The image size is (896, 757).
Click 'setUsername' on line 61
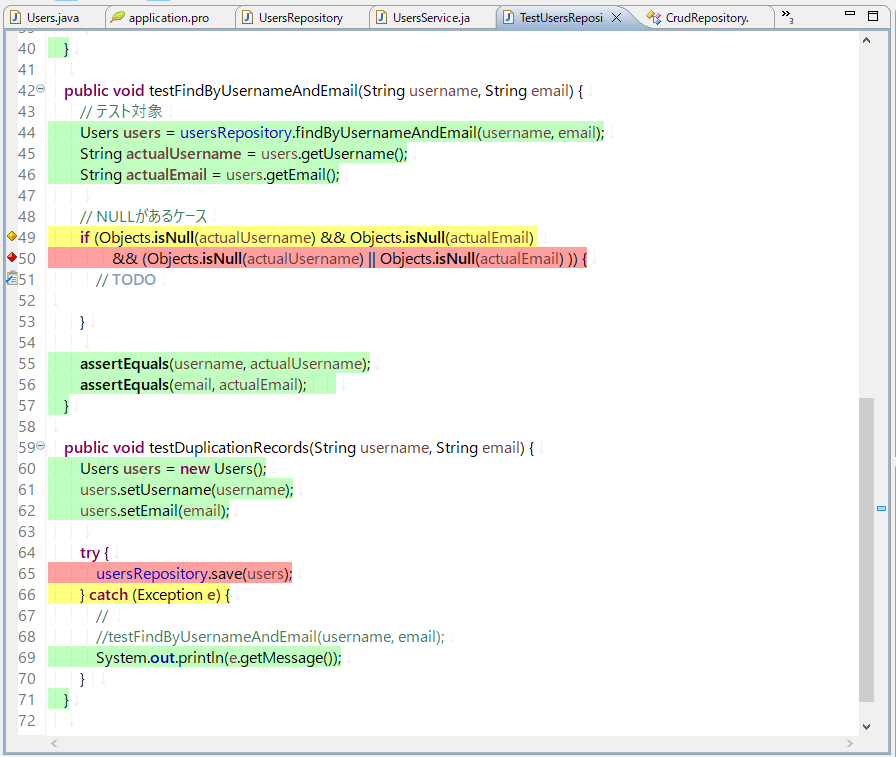166,490
